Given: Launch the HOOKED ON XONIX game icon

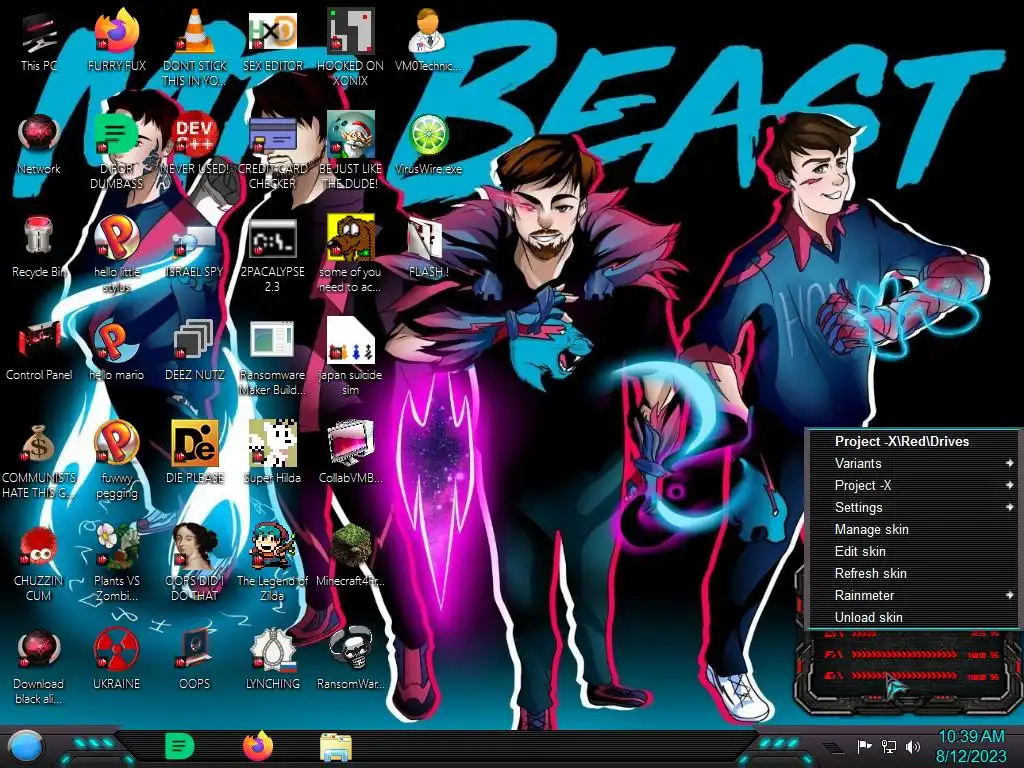Looking at the screenshot, I should [350, 46].
